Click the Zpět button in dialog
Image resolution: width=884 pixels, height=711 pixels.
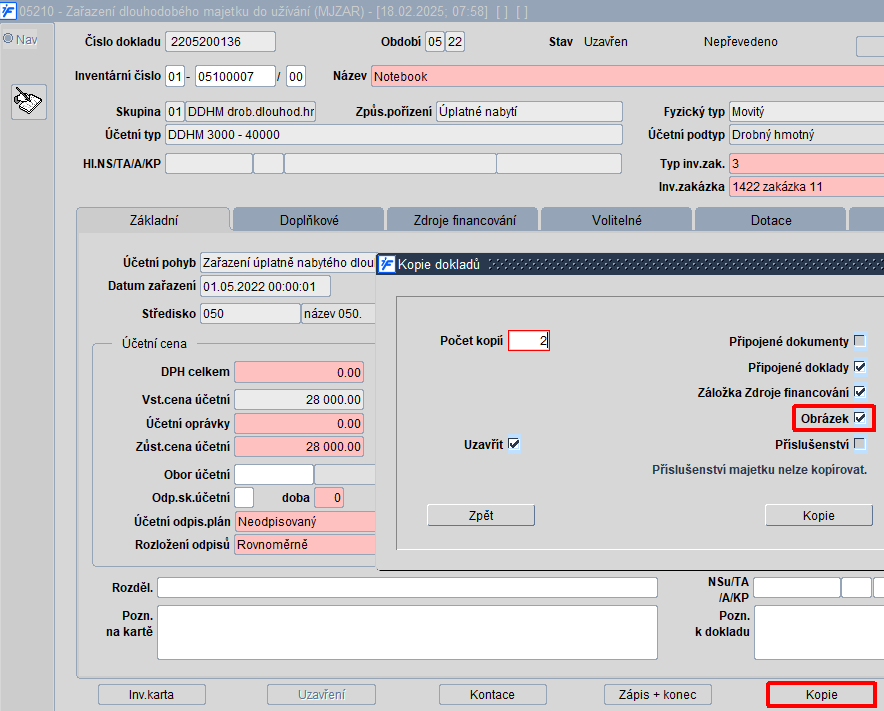tap(481, 515)
